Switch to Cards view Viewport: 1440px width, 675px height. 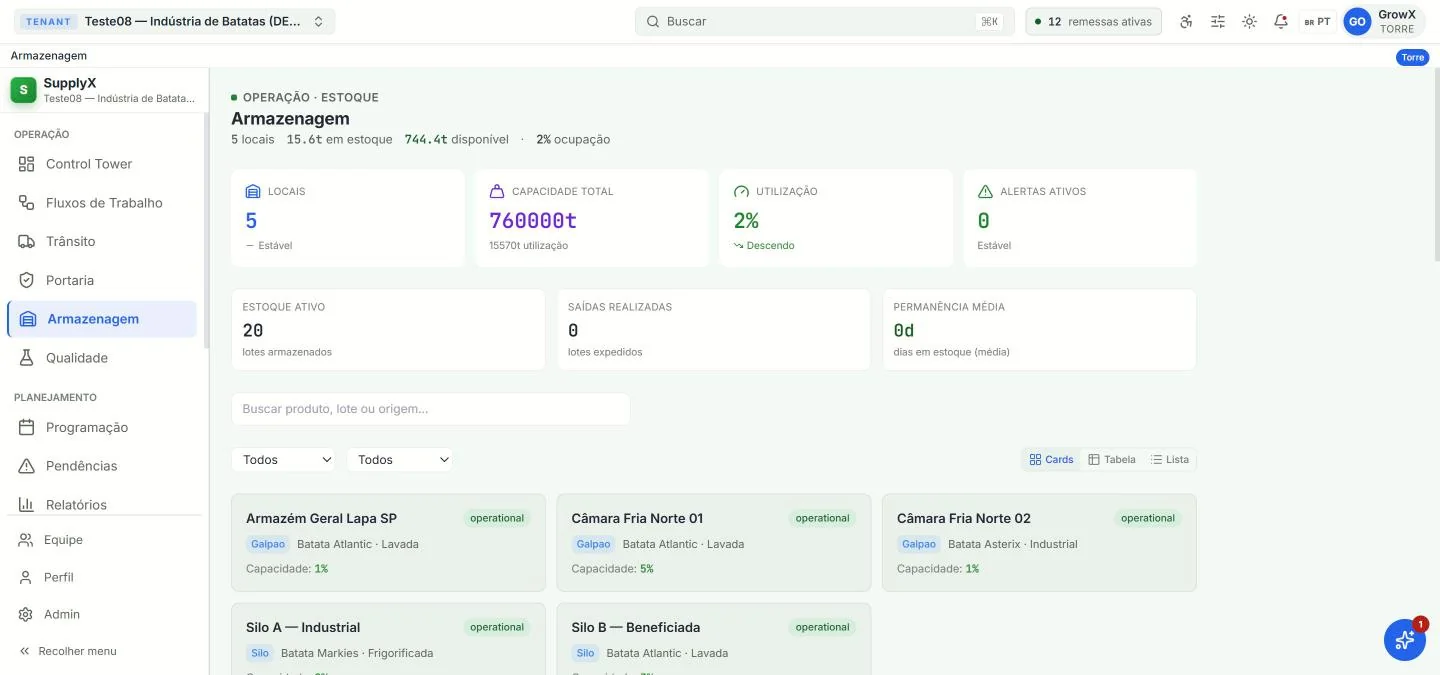[x=1051, y=460]
